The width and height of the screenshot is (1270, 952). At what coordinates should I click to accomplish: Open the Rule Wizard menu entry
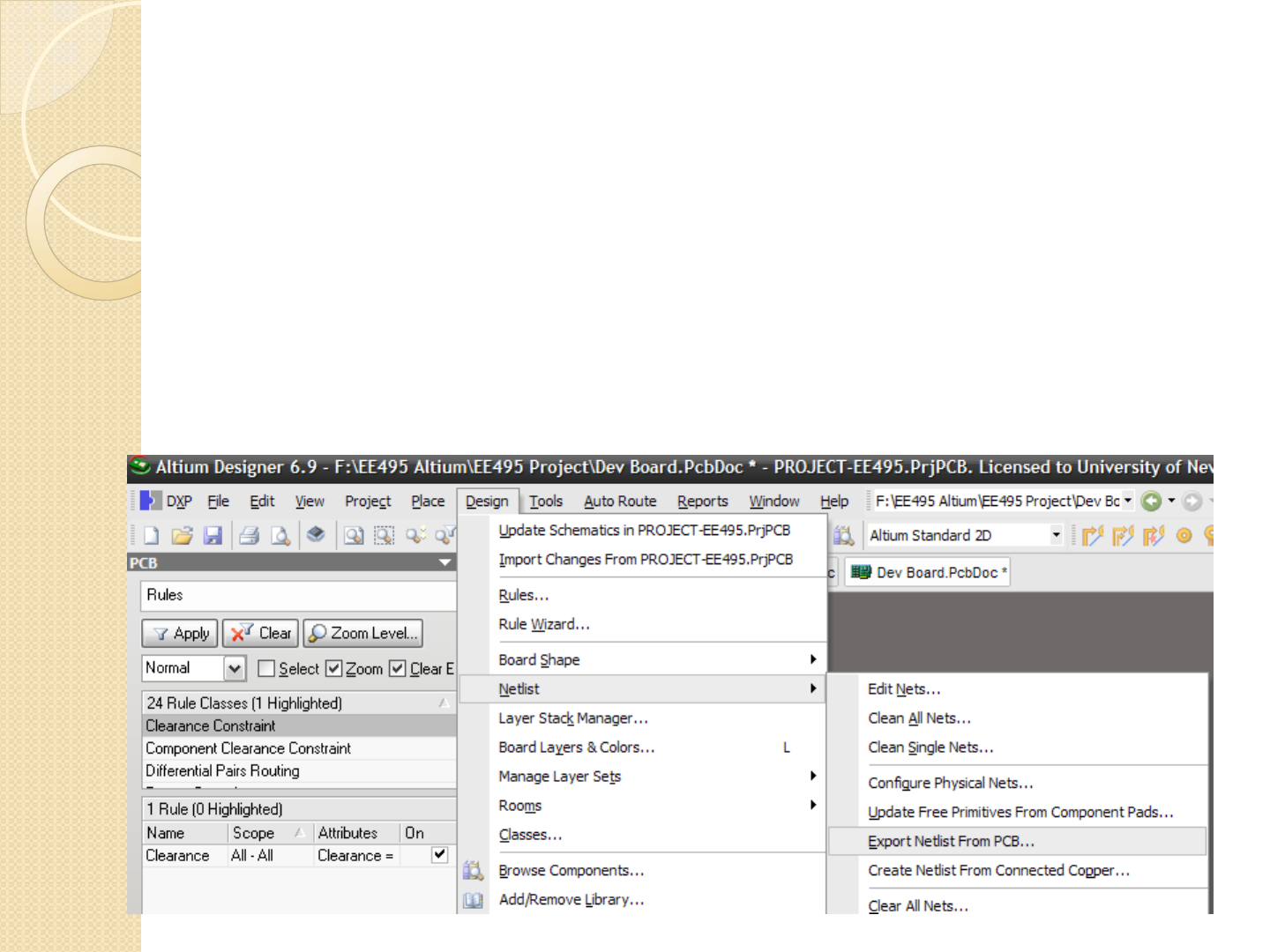tap(643, 624)
